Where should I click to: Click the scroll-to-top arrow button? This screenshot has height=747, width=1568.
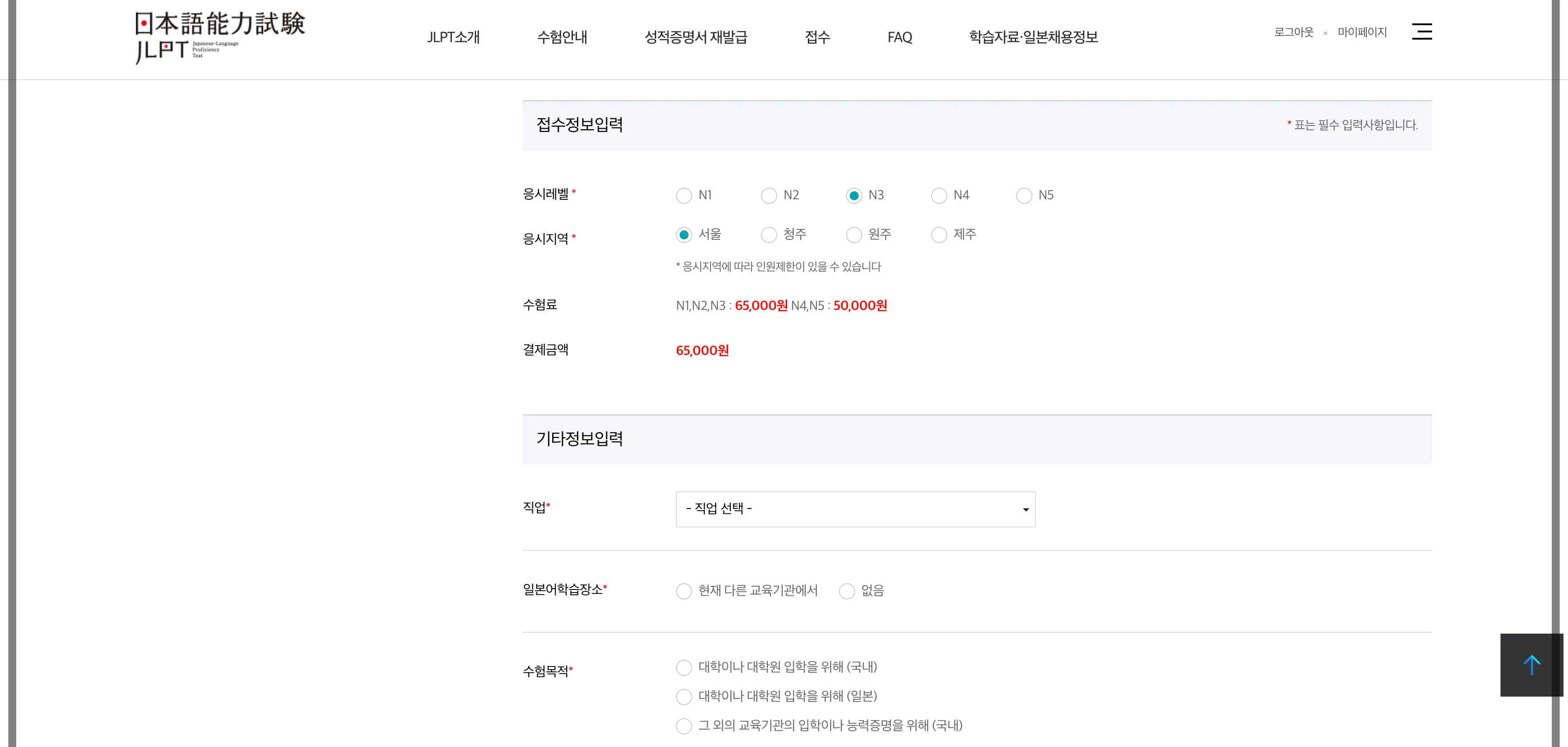tap(1532, 665)
